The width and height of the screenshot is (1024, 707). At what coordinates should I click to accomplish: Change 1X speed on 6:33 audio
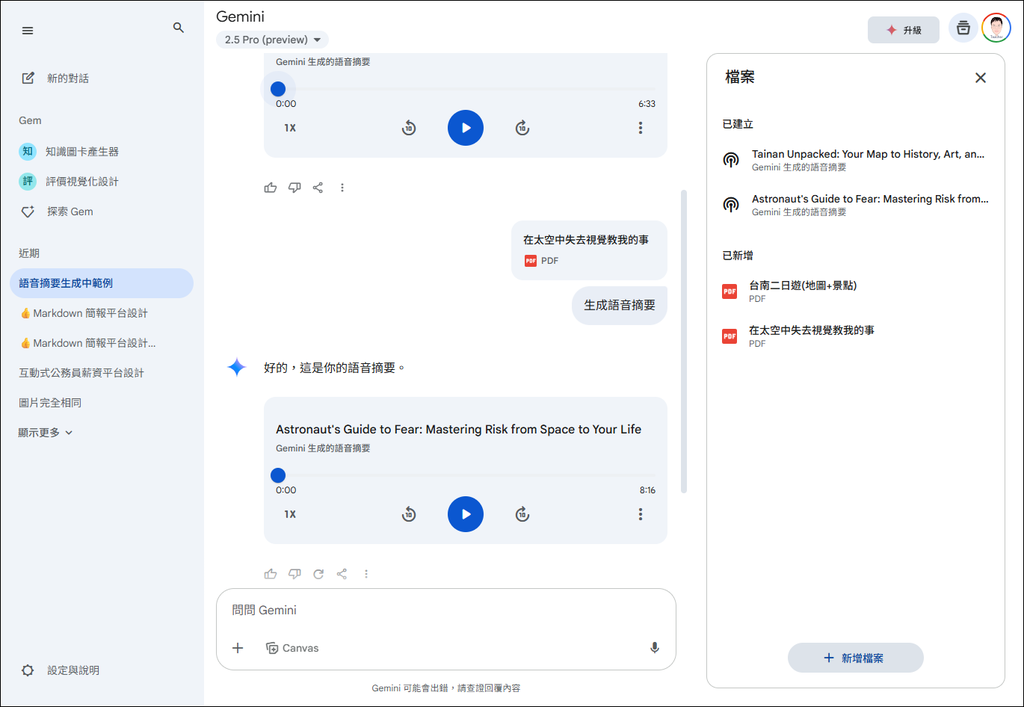290,128
